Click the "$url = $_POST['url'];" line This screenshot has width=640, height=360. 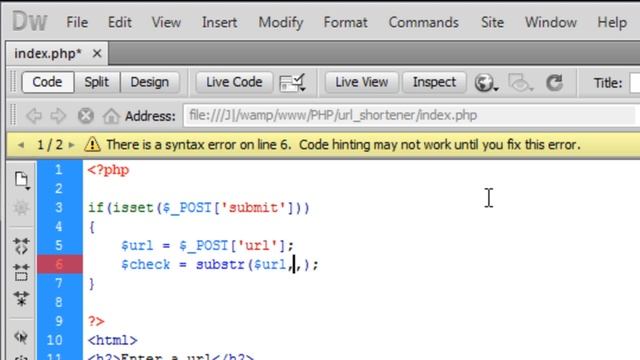[x=207, y=246]
